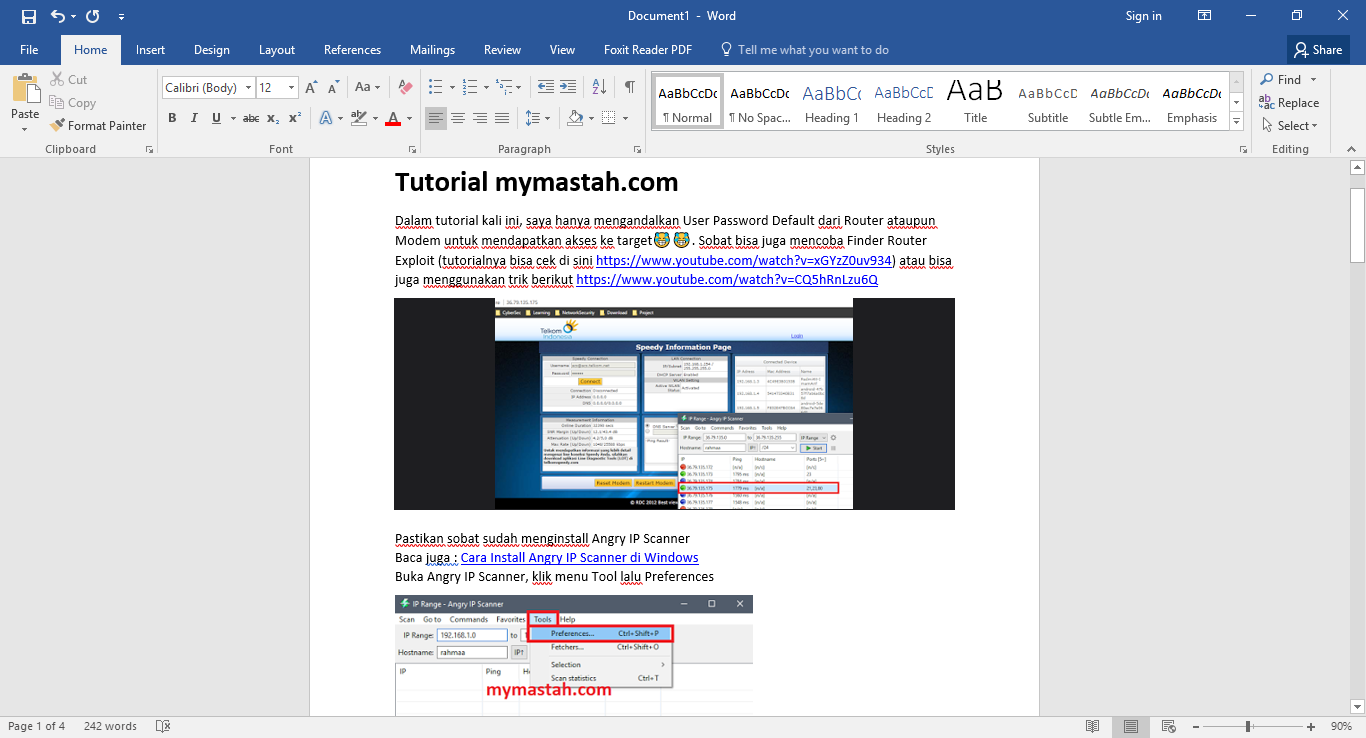Toggle underline formatting
The image size is (1366, 738).
[x=216, y=118]
